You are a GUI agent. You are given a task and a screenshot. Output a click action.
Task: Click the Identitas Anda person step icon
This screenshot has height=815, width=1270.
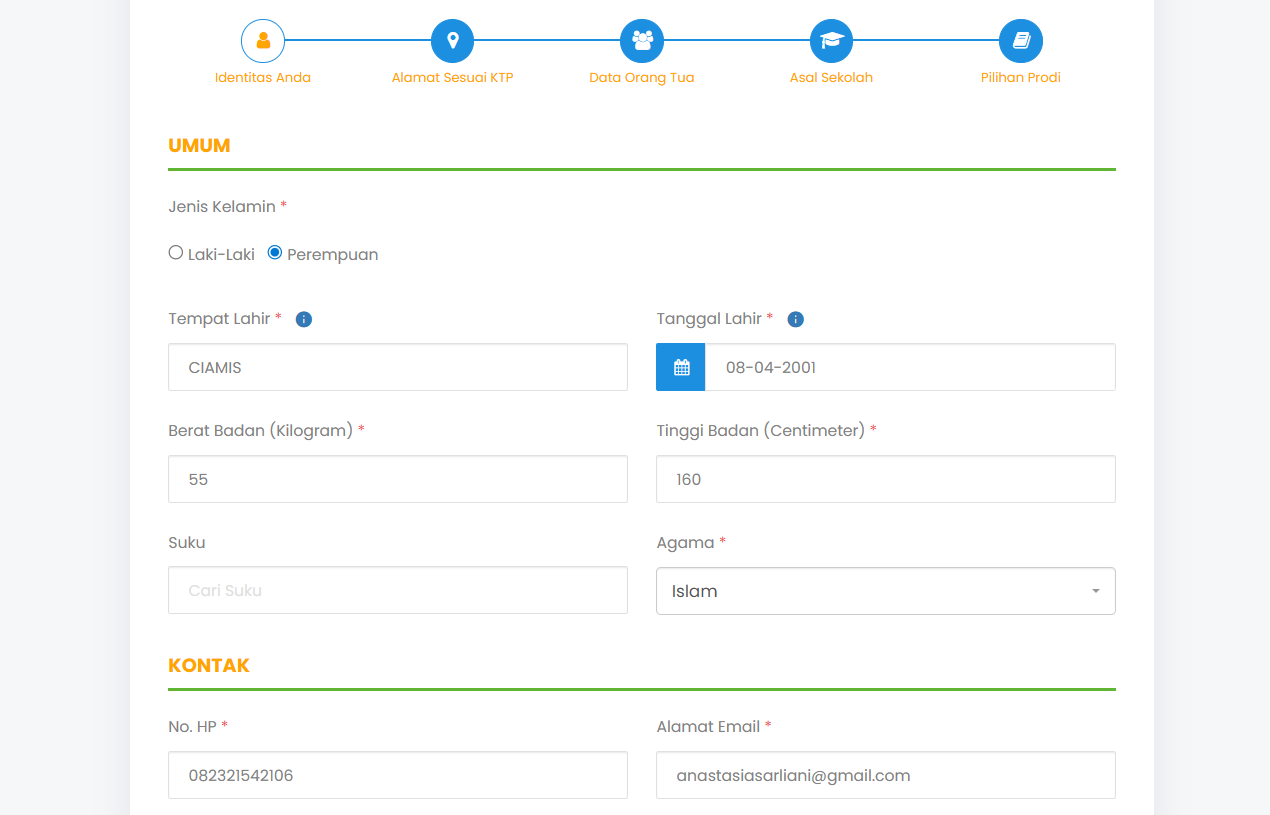tap(263, 41)
